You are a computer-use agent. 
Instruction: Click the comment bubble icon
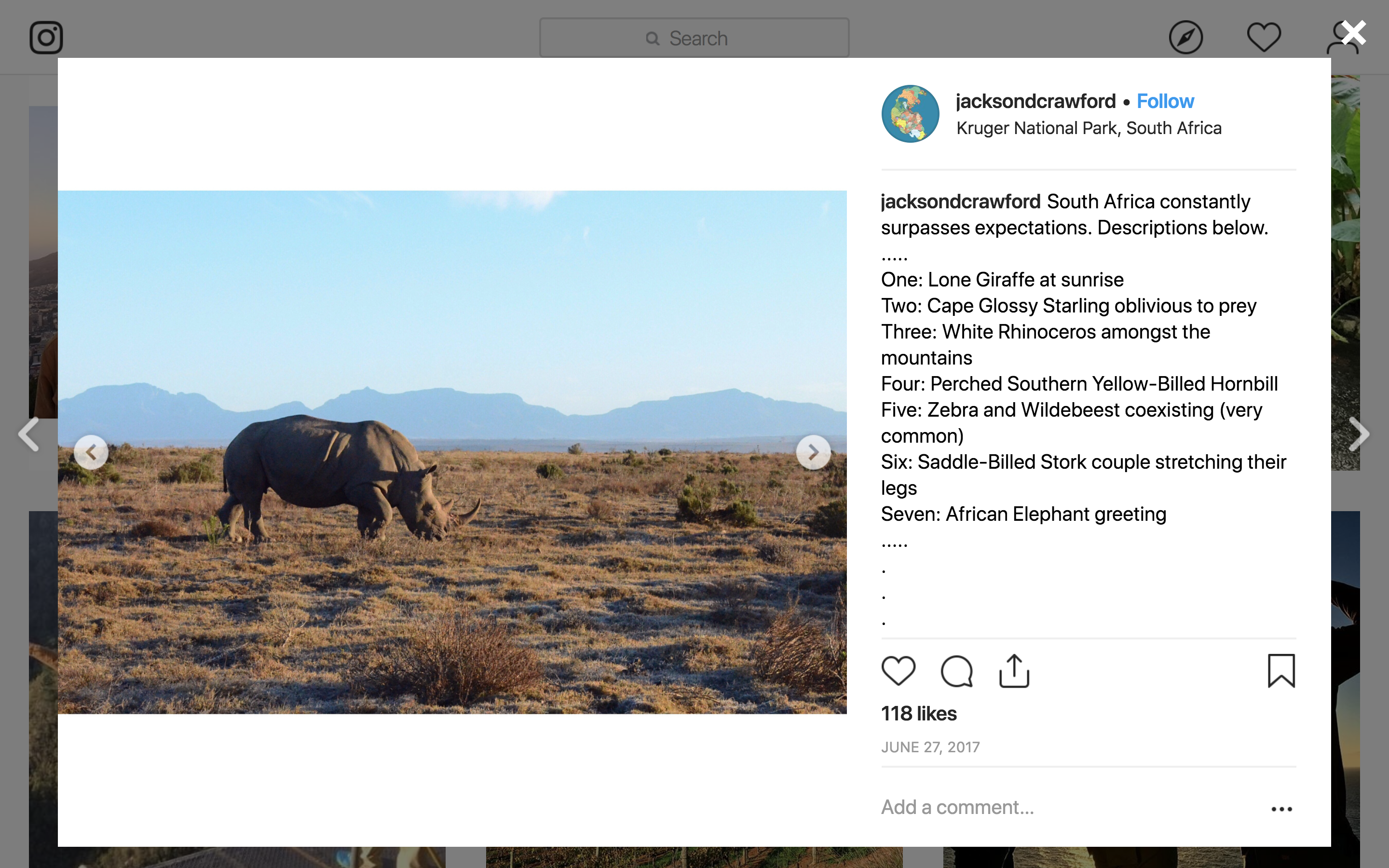[956, 670]
